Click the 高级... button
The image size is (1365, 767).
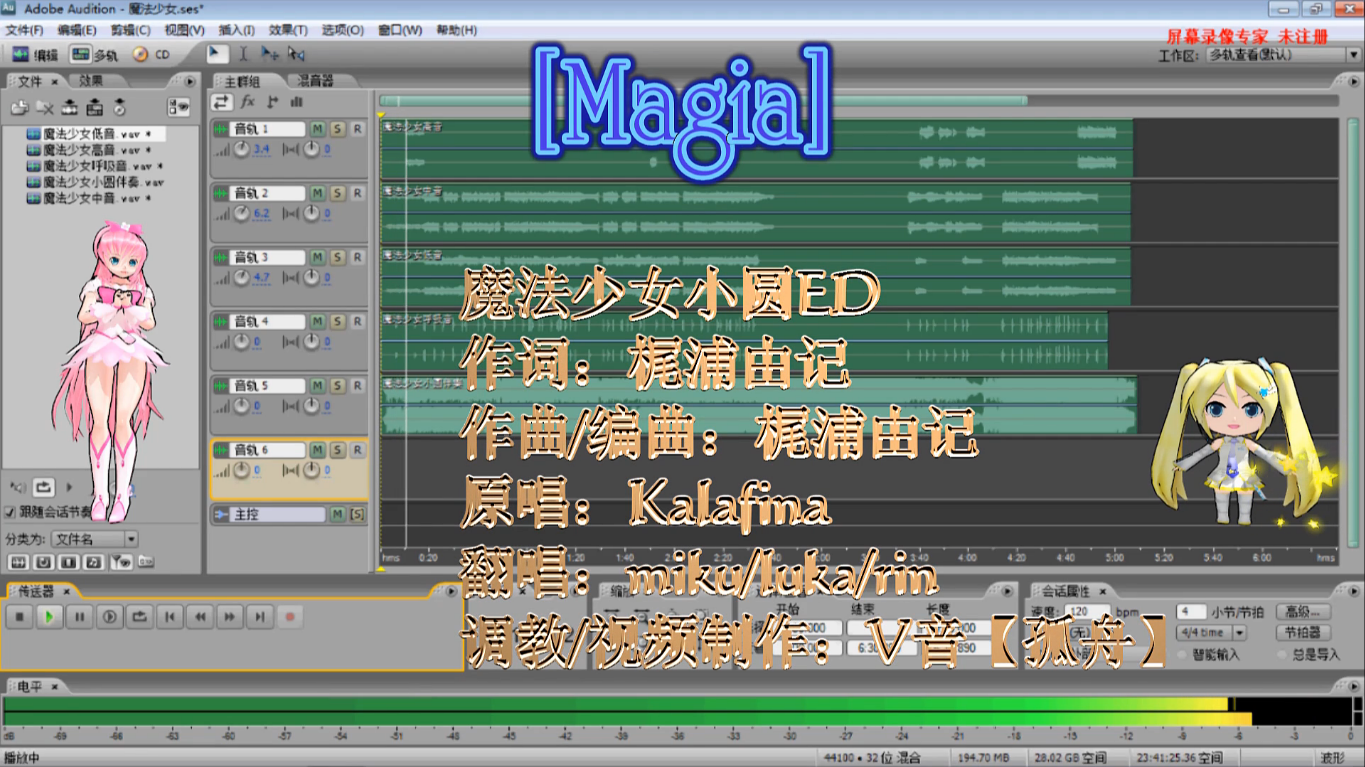coord(1304,611)
